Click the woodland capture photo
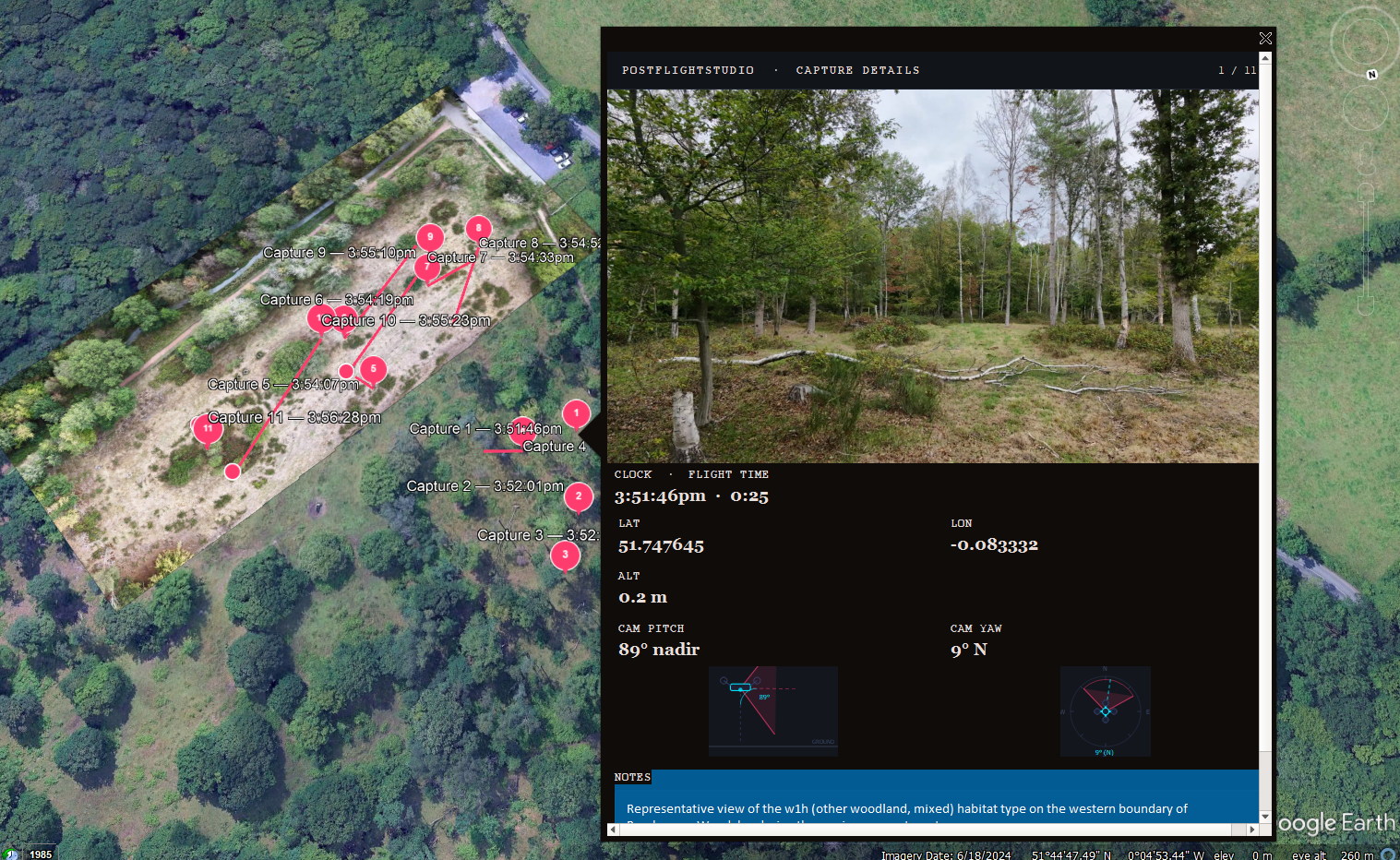 coord(933,276)
